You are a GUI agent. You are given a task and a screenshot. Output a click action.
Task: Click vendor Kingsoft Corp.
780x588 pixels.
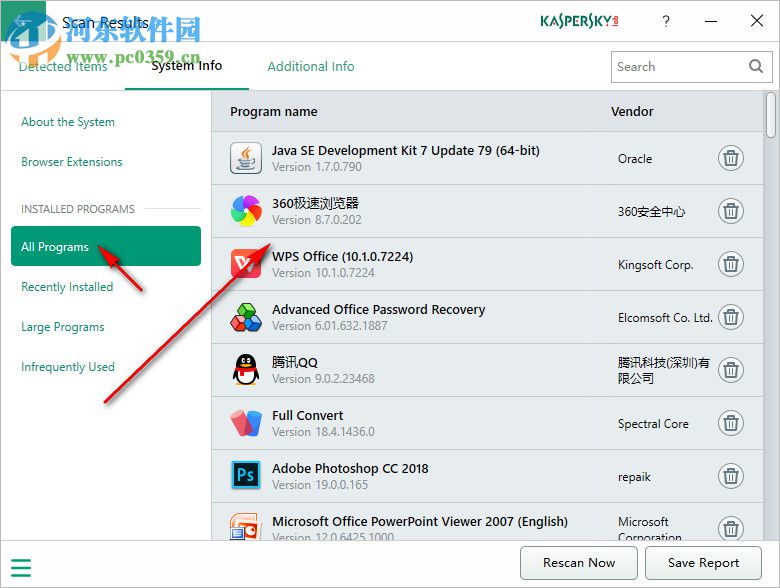tap(655, 265)
